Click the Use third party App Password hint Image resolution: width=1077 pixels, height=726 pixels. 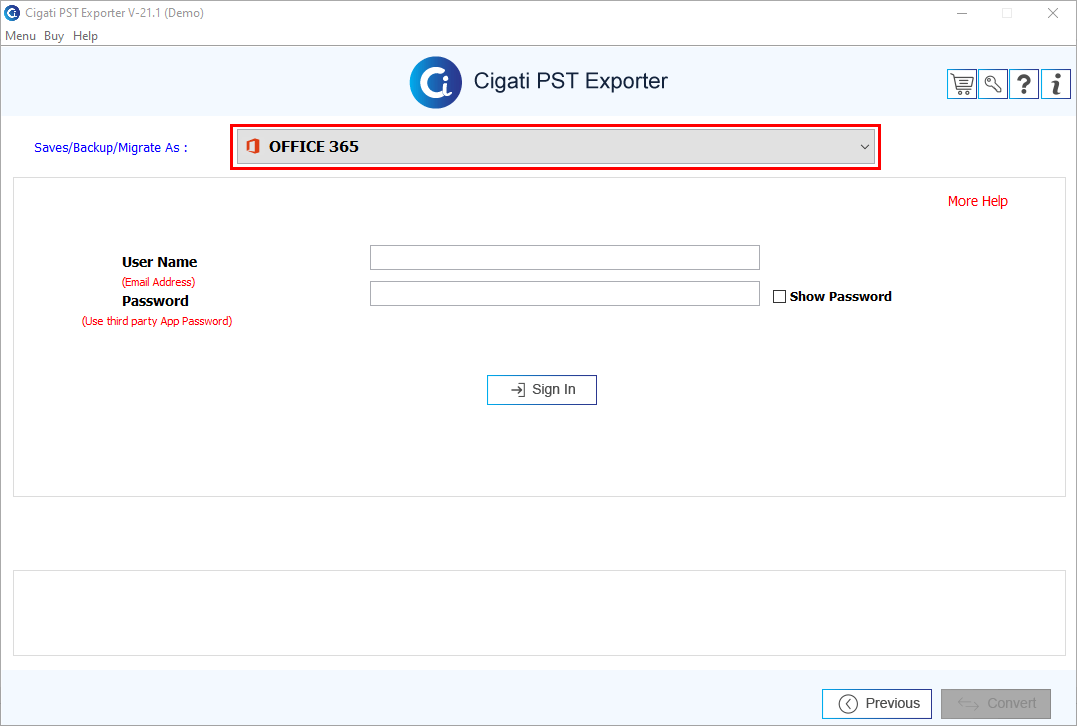point(157,321)
